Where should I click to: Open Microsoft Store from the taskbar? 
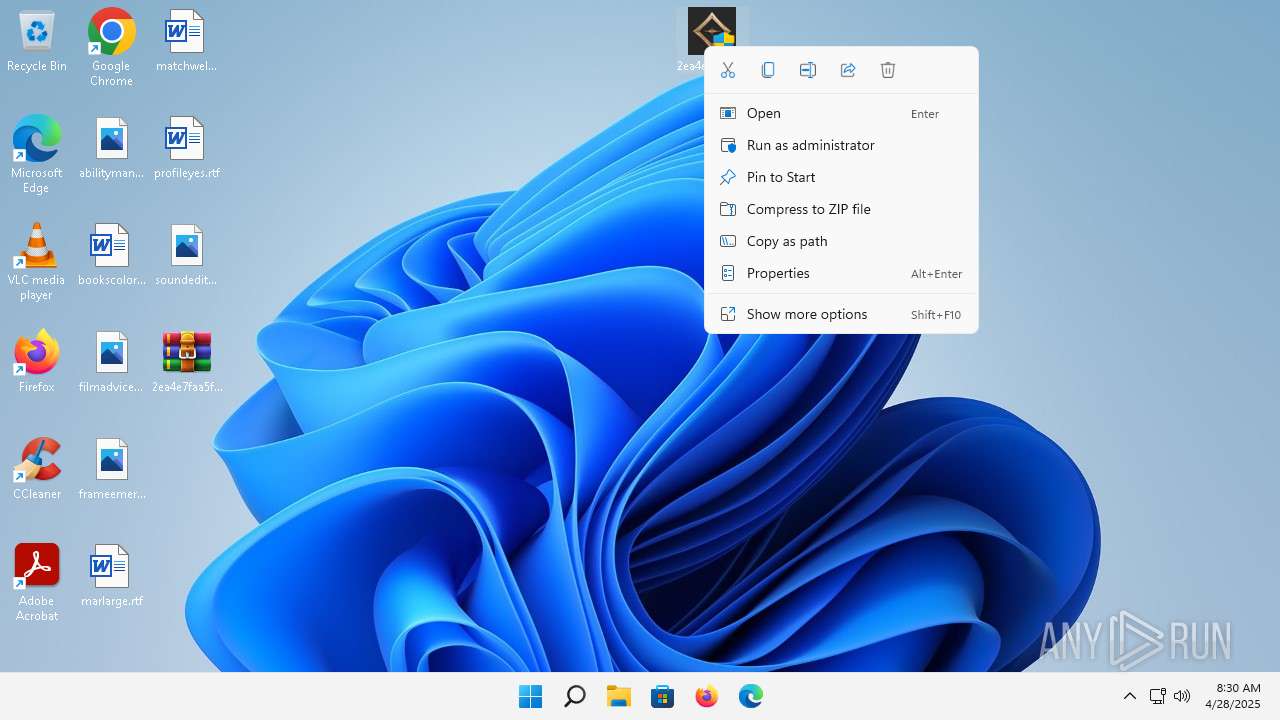[662, 696]
